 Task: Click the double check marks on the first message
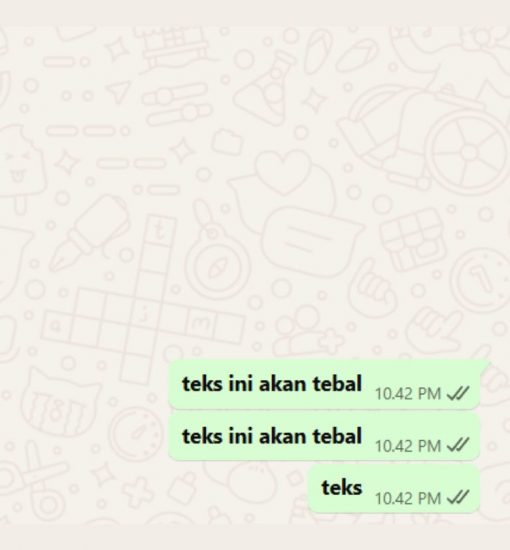pos(457,393)
